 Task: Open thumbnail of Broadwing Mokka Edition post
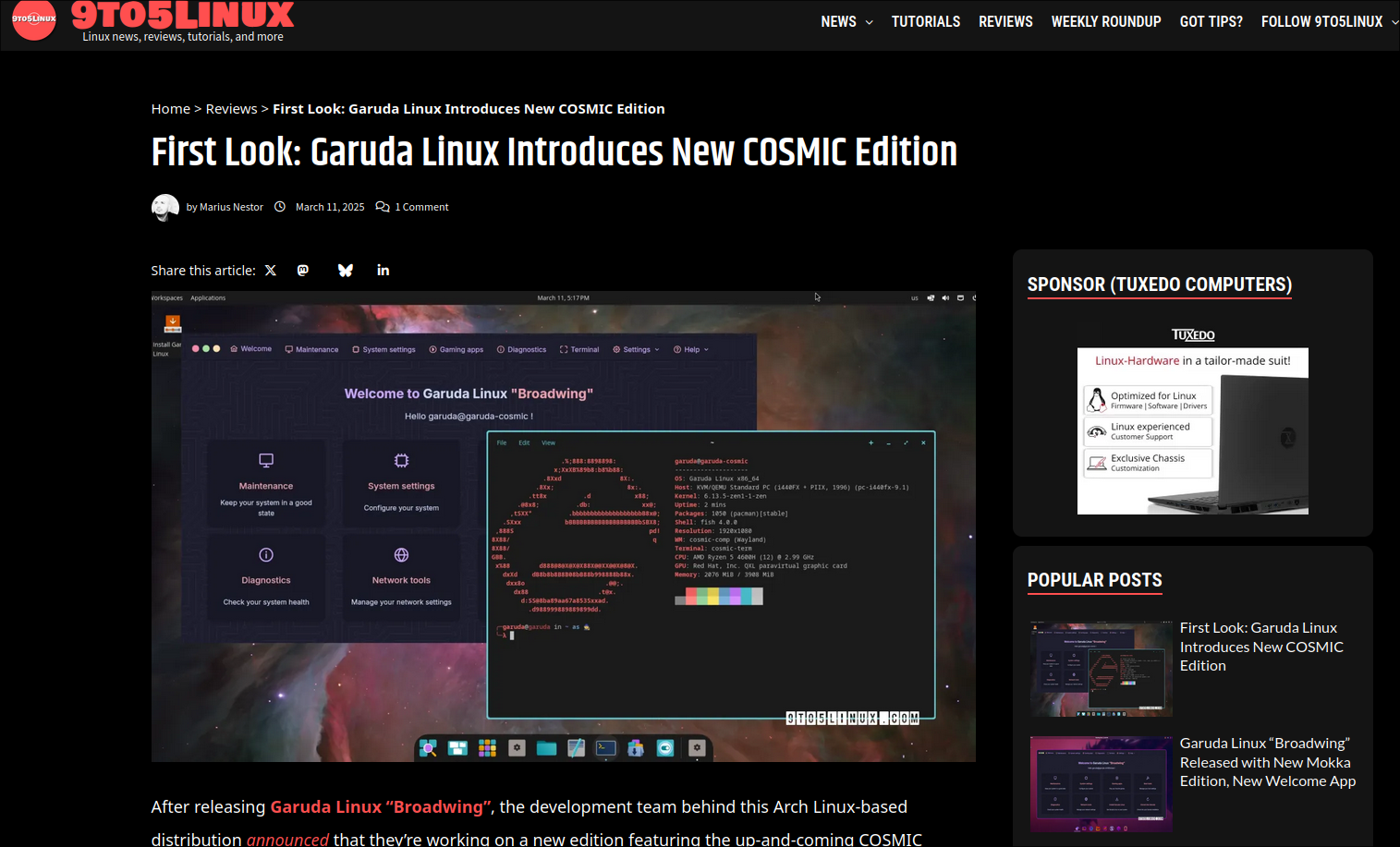(1102, 784)
